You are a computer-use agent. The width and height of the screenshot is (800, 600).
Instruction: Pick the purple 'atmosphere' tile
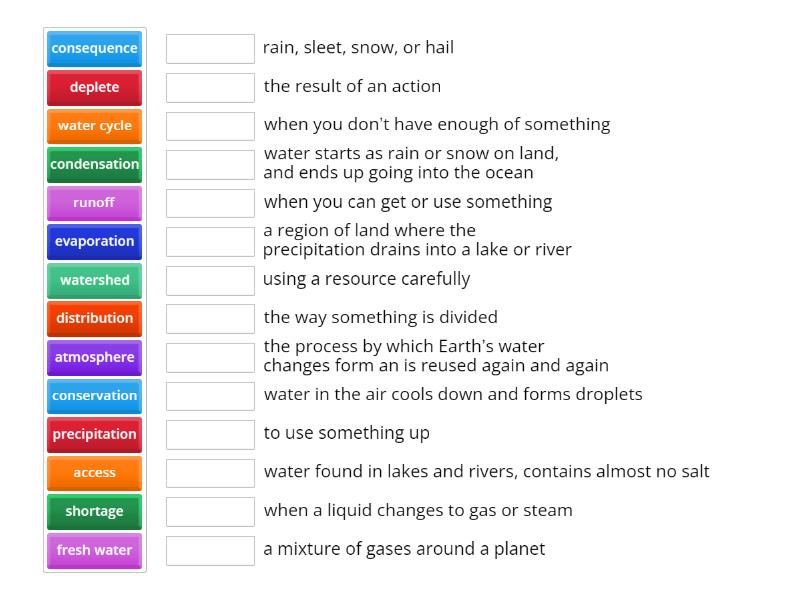click(x=94, y=357)
